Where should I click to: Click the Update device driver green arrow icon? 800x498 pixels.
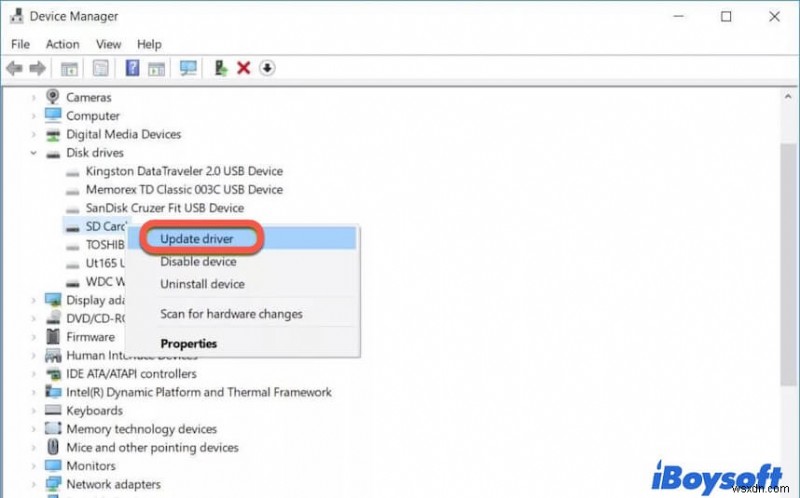pos(220,68)
